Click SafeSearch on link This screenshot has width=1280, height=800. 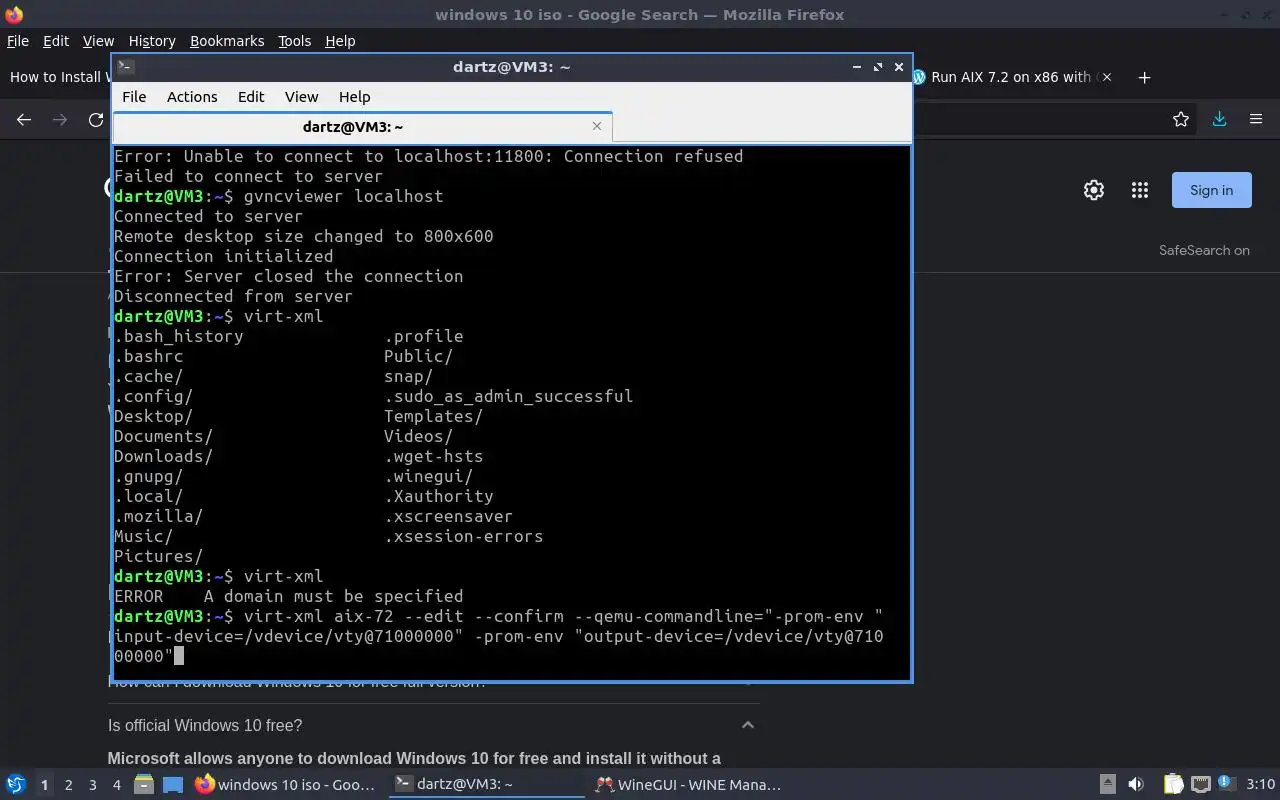[1204, 250]
